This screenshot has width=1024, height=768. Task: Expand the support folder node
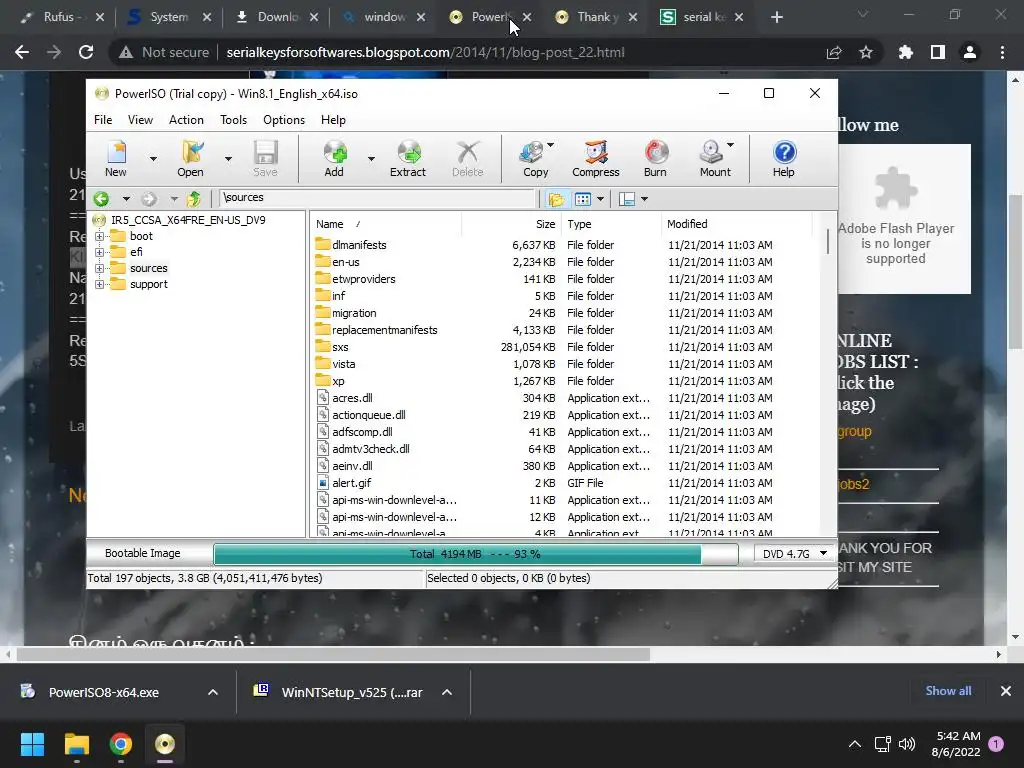[99, 284]
